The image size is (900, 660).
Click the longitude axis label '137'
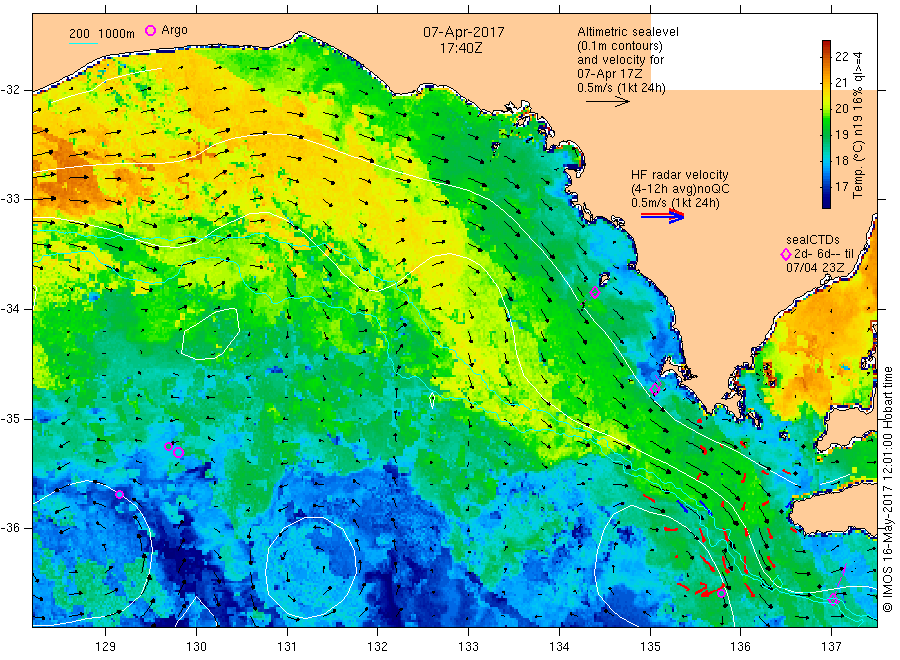(831, 647)
